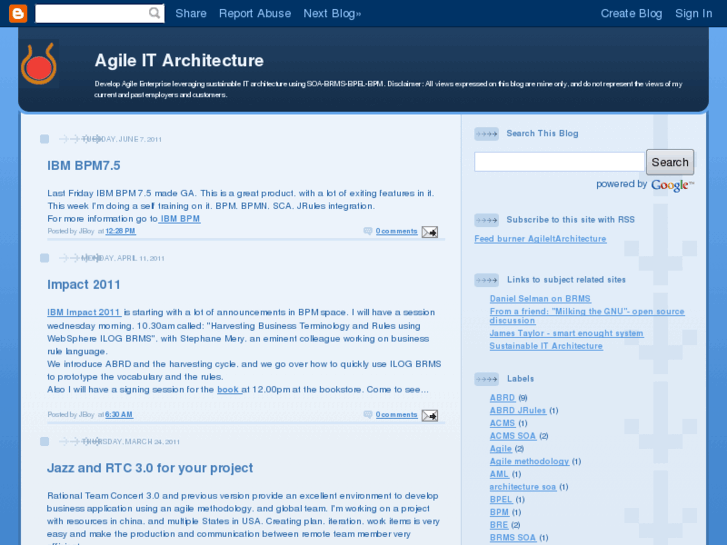The image size is (727, 545).
Task: Click the Tuesday, June 7, 2011 date header
Action: point(122,139)
